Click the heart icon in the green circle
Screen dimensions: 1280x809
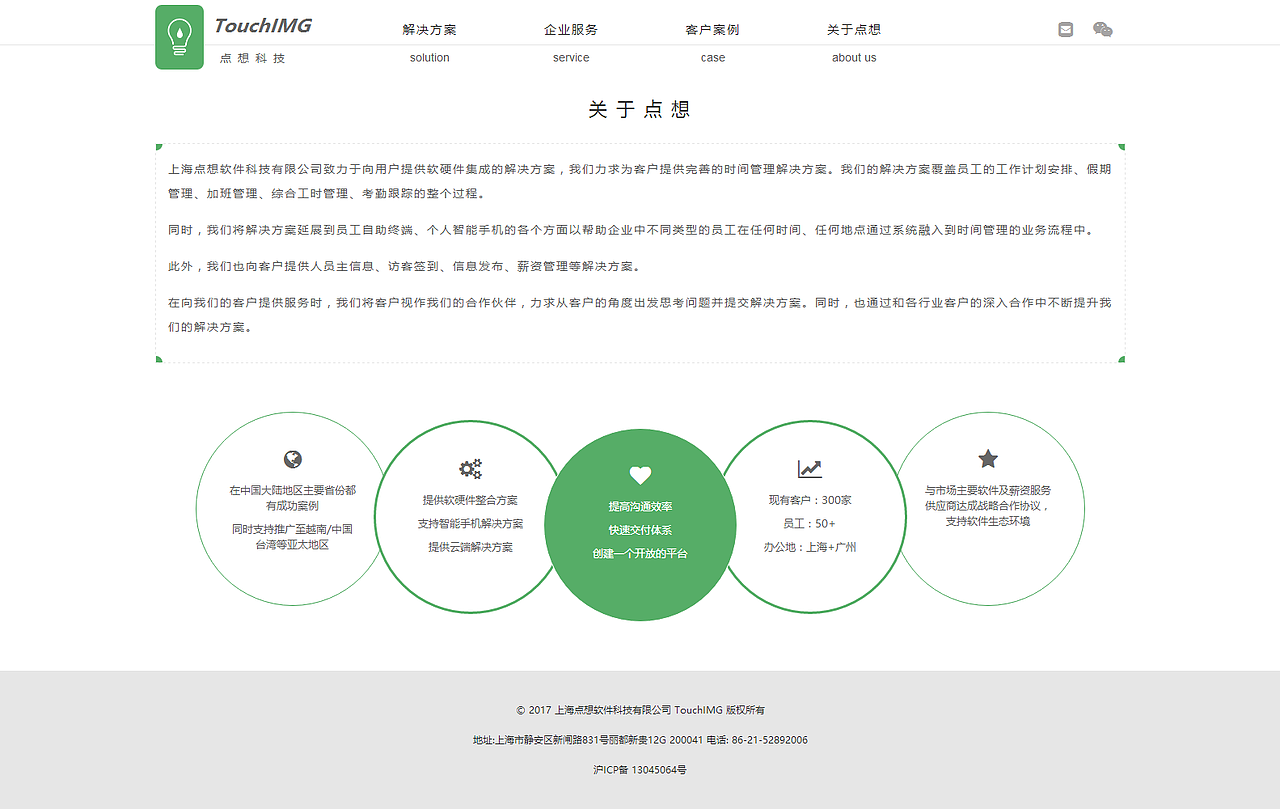[640, 475]
